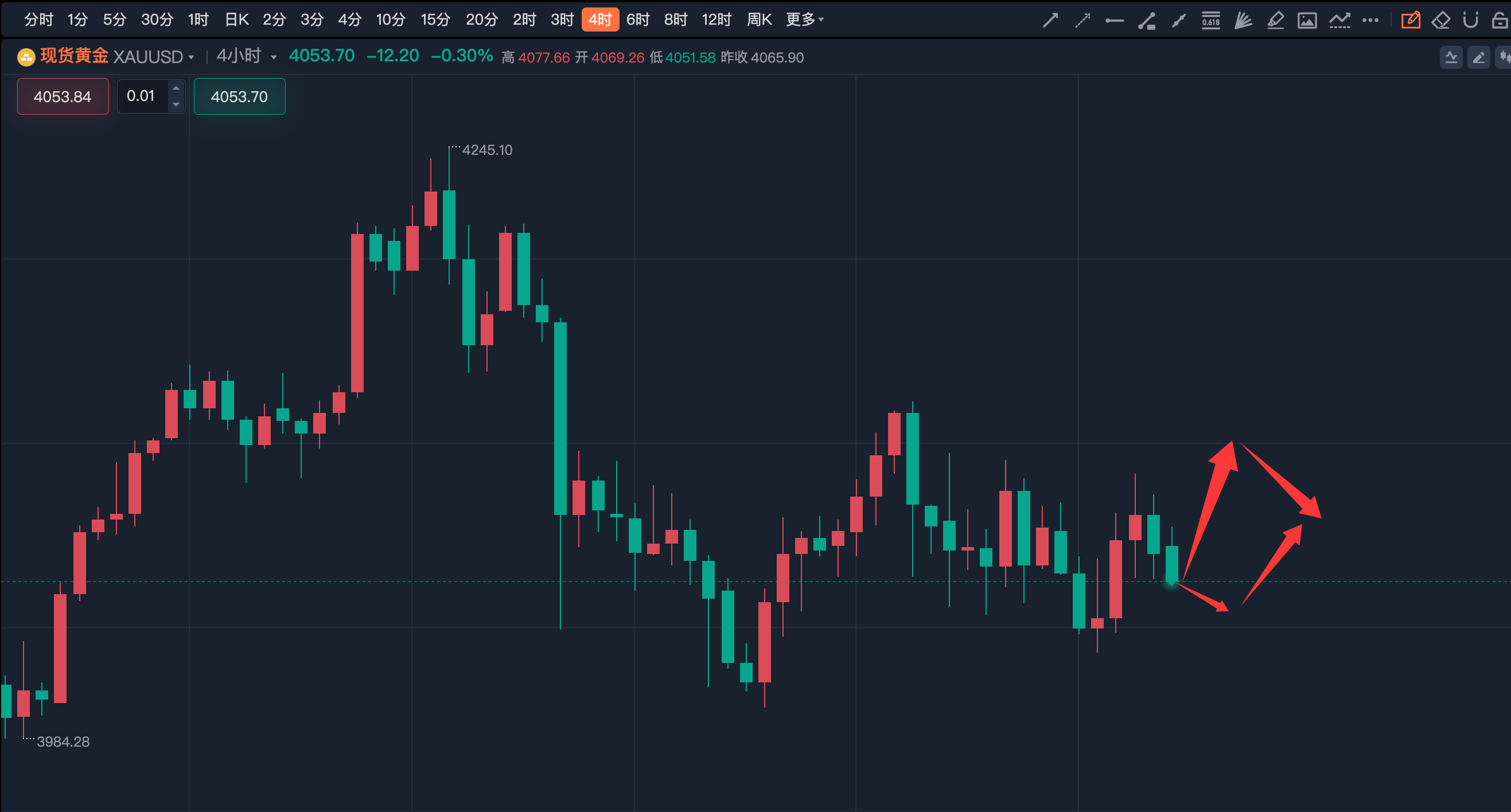
Task: Increase lot size with up stepper arrow
Action: pos(176,88)
